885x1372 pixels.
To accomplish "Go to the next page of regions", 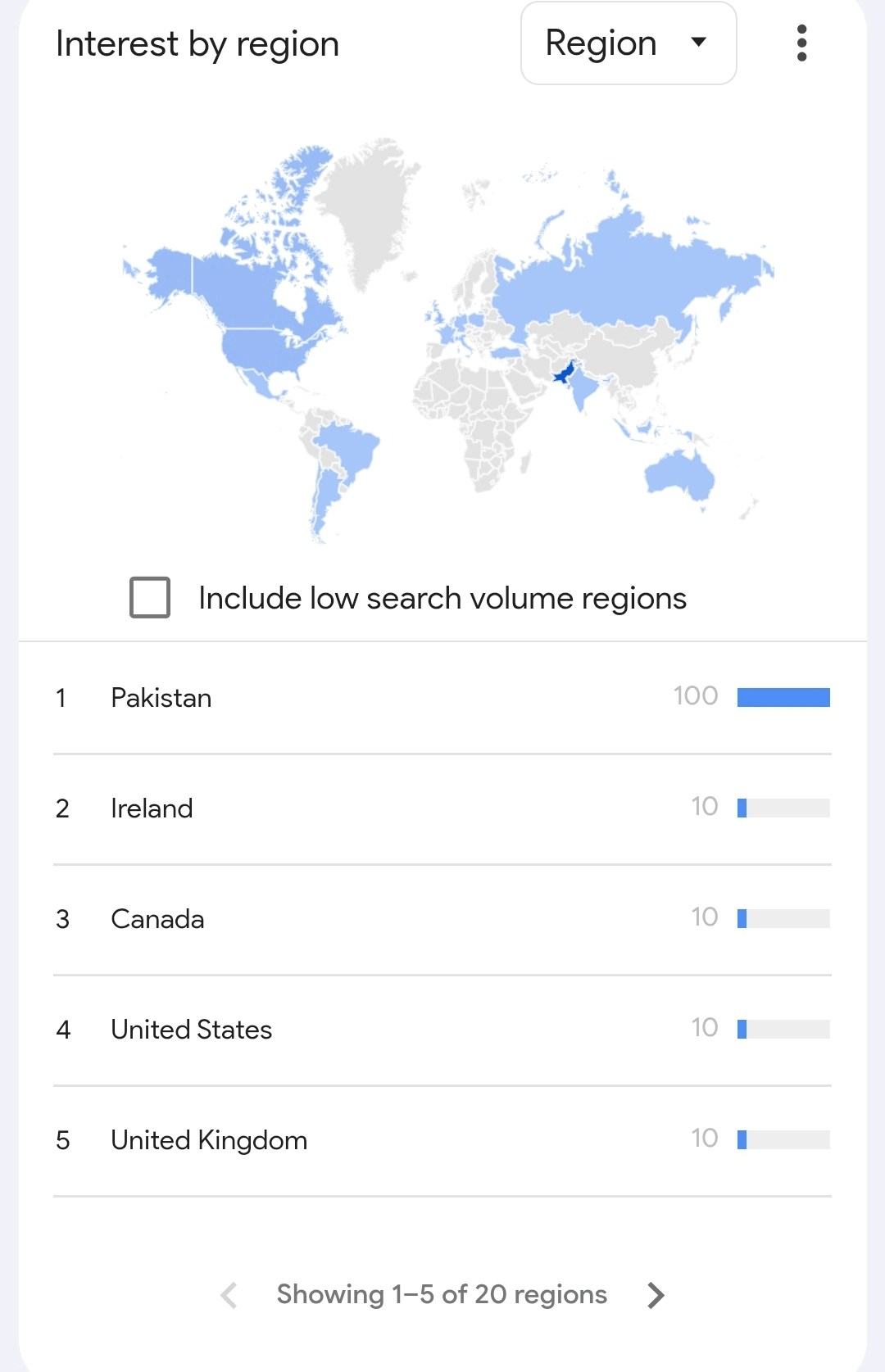I will pos(655,1295).
